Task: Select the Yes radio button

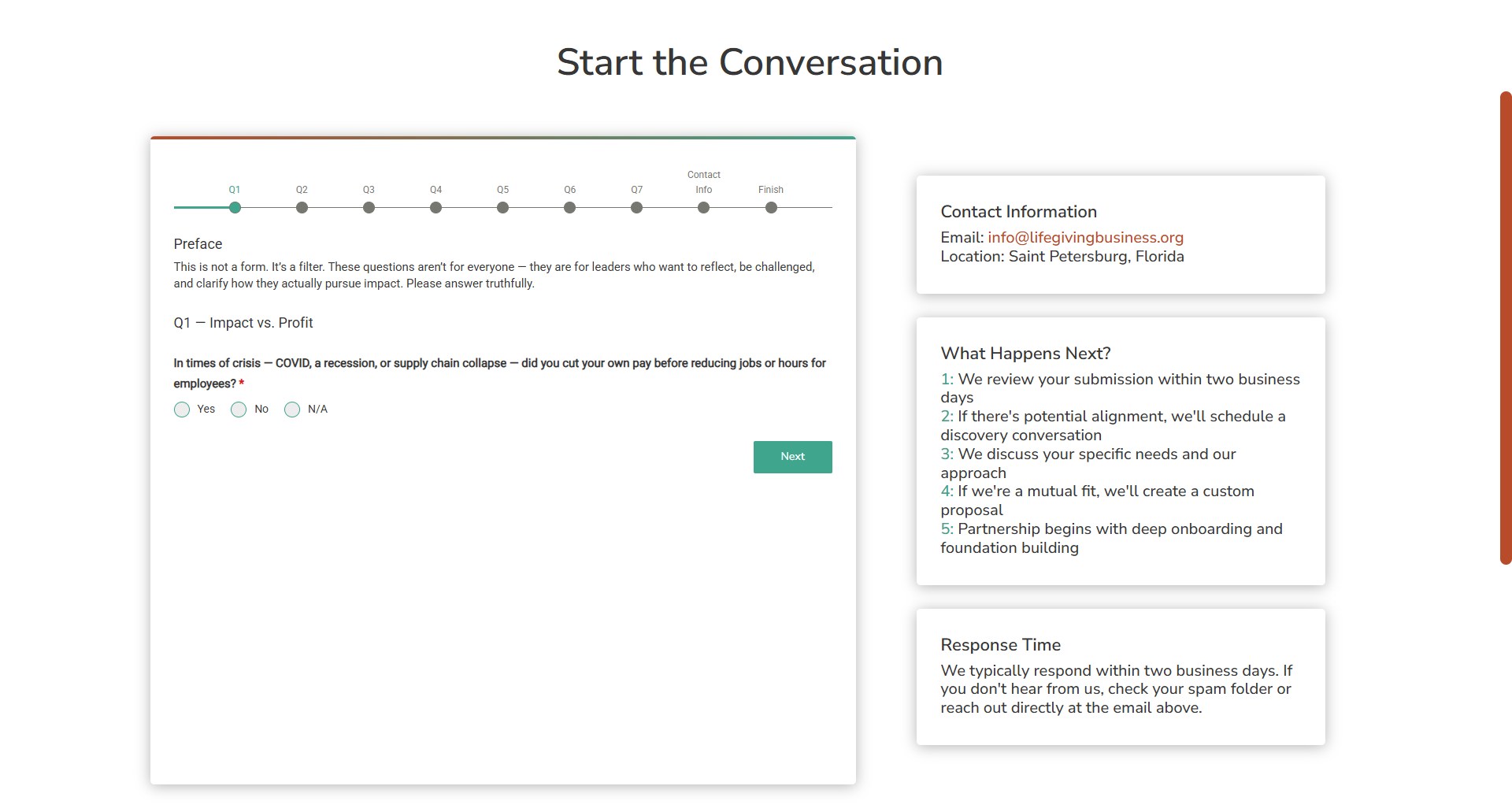Action: (182, 410)
